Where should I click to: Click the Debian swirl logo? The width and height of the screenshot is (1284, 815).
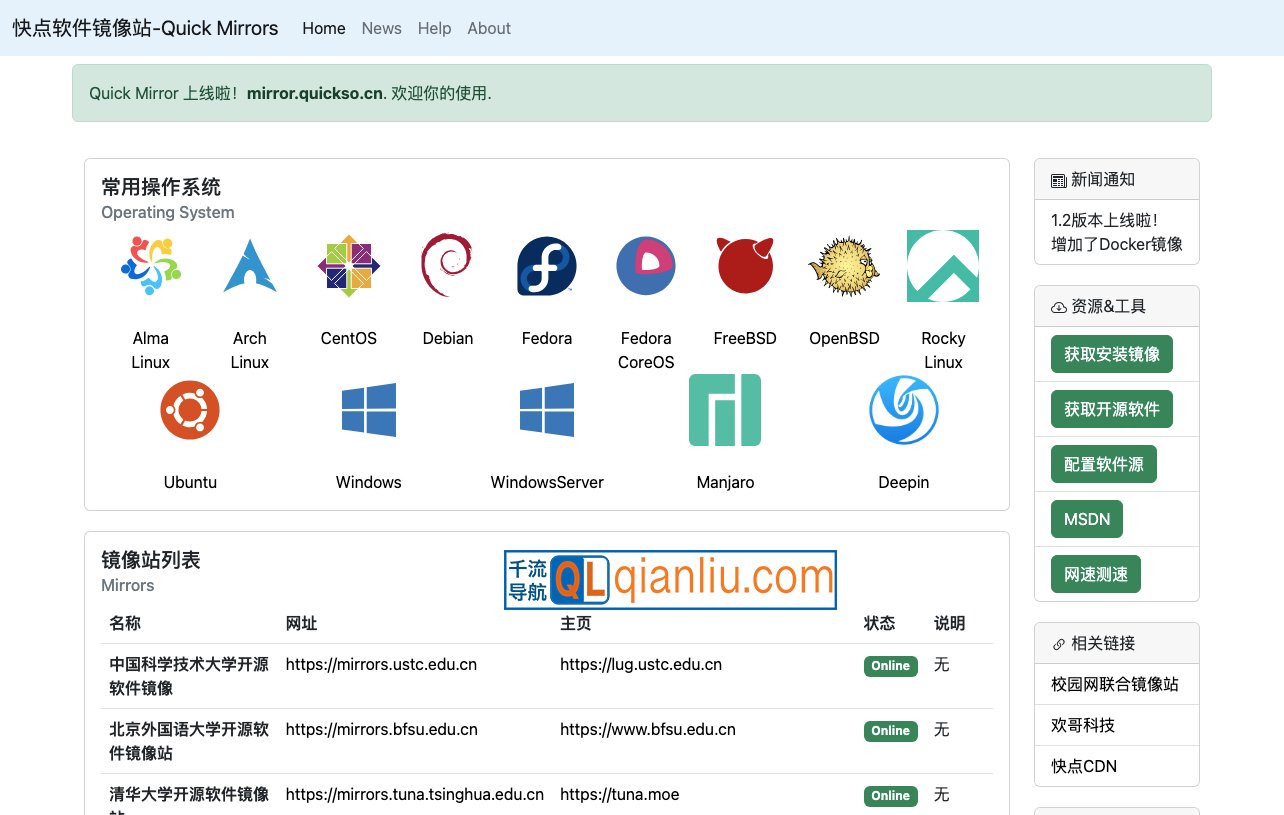447,266
